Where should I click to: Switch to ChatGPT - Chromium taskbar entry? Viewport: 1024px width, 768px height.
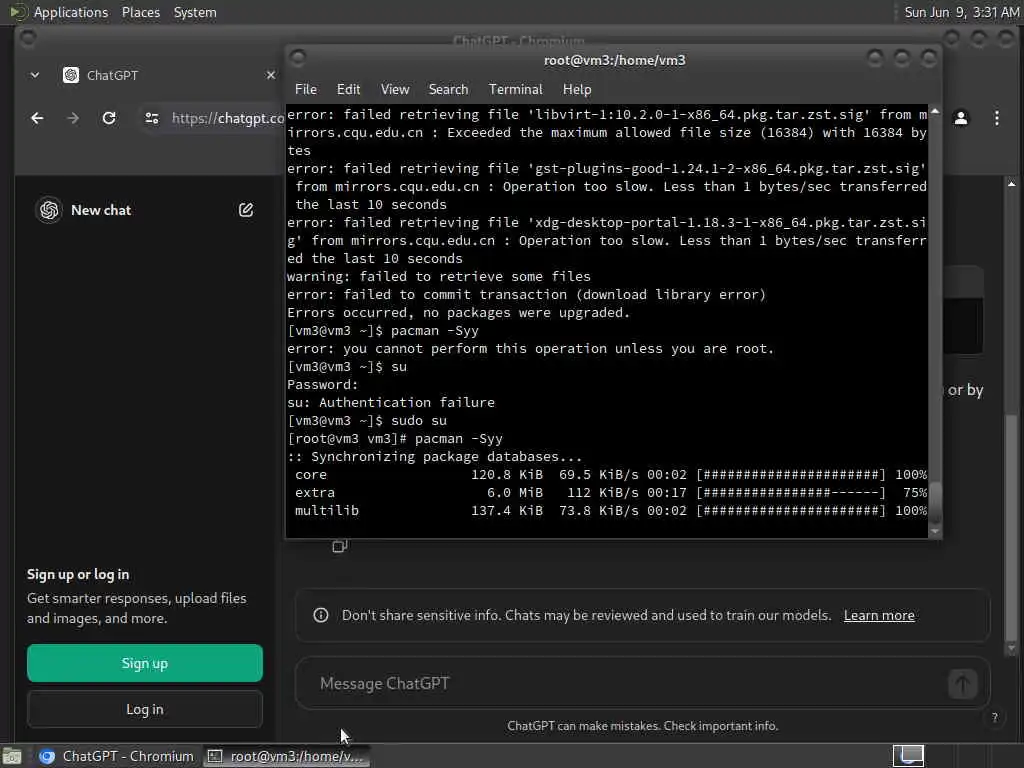coord(116,756)
